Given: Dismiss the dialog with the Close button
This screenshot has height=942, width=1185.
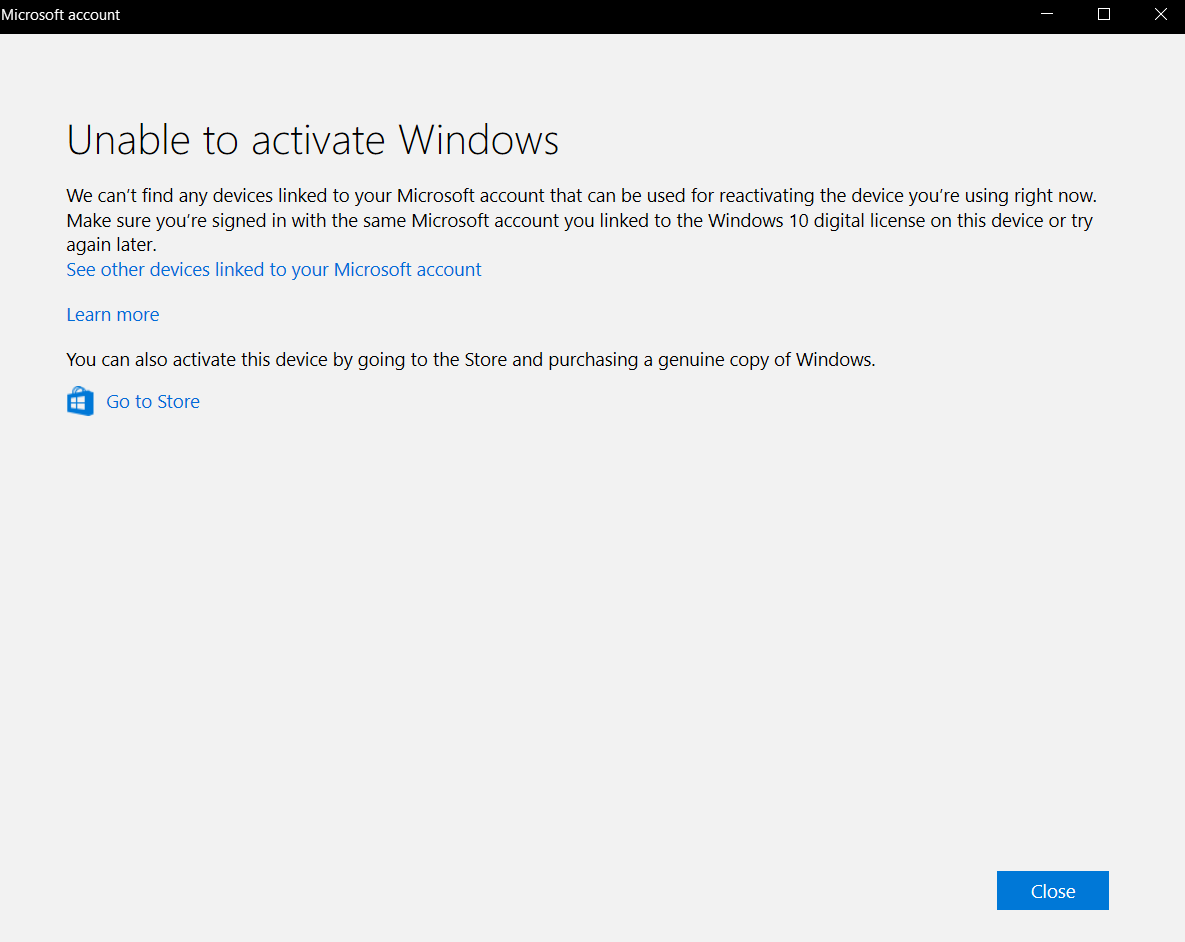Looking at the screenshot, I should point(1052,890).
